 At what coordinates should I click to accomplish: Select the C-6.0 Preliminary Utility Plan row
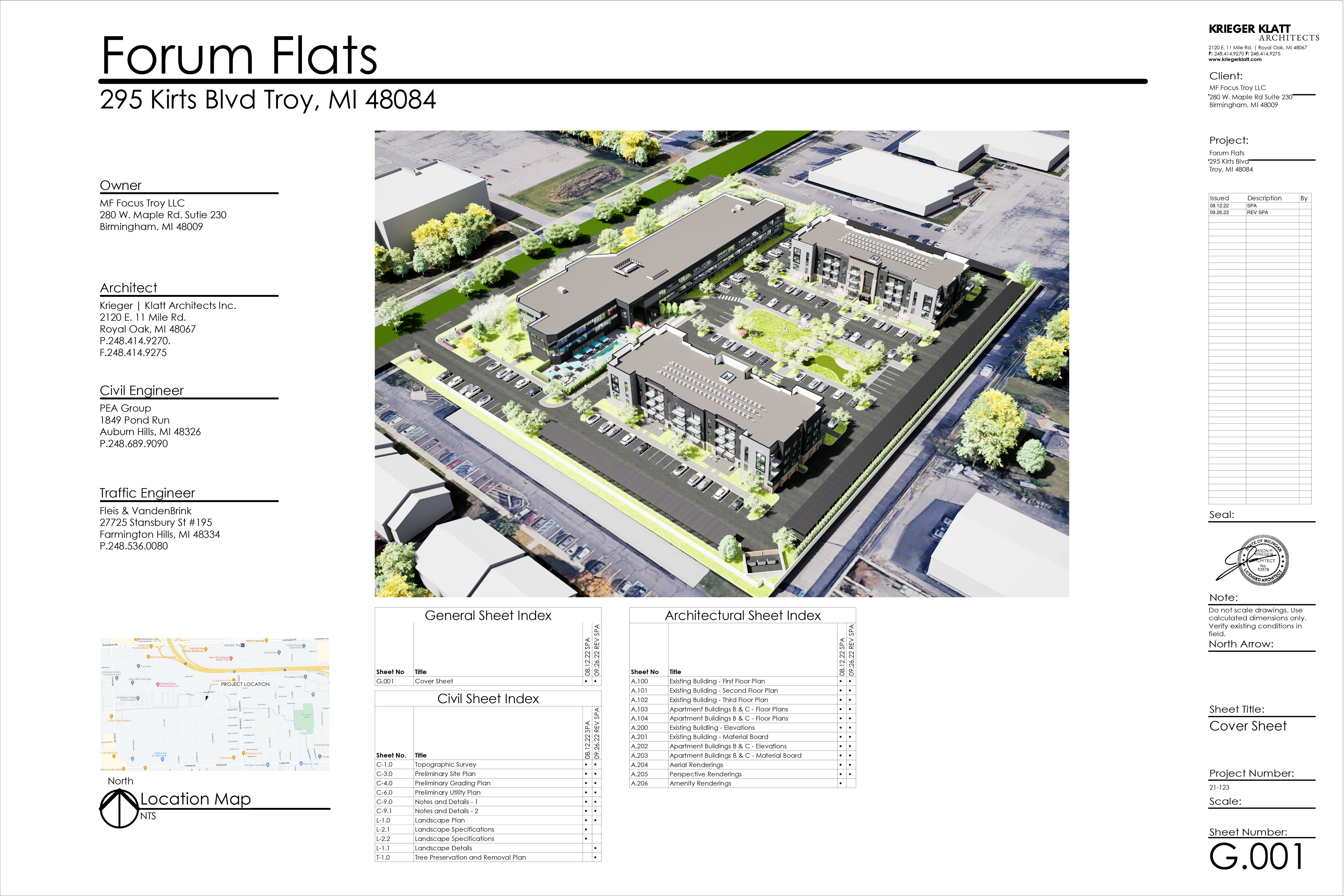pyautogui.click(x=488, y=793)
